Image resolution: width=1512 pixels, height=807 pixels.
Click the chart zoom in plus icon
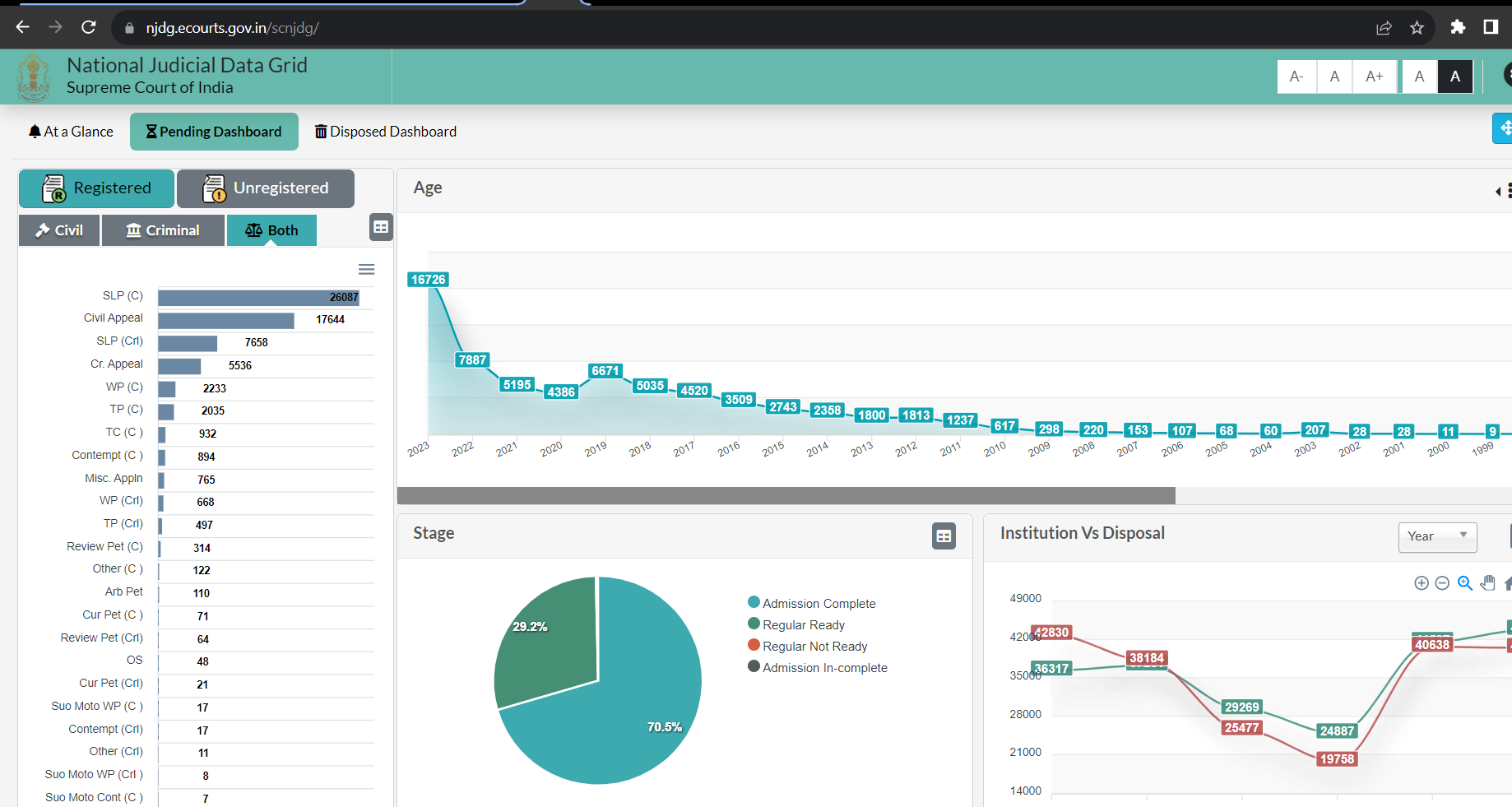click(1421, 583)
